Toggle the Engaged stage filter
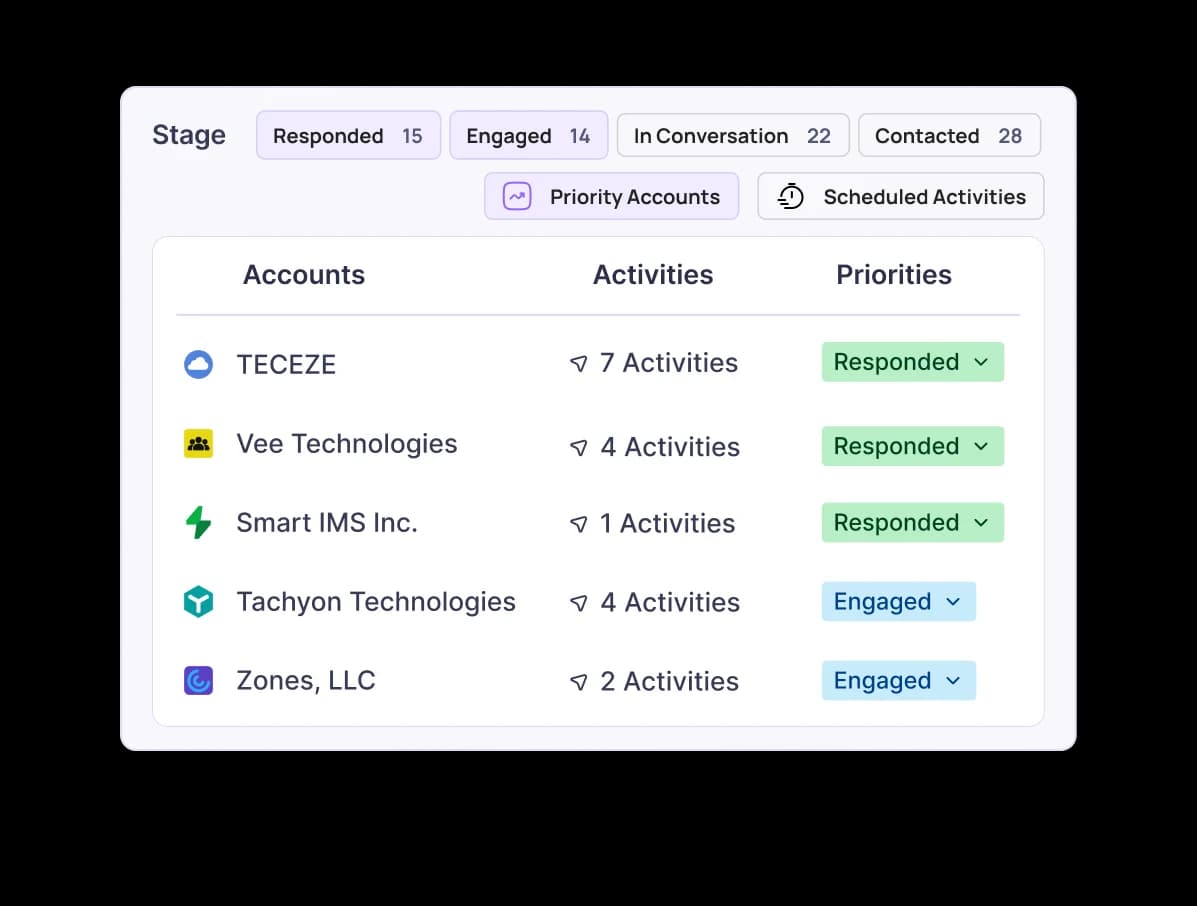This screenshot has width=1197, height=906. tap(528, 135)
